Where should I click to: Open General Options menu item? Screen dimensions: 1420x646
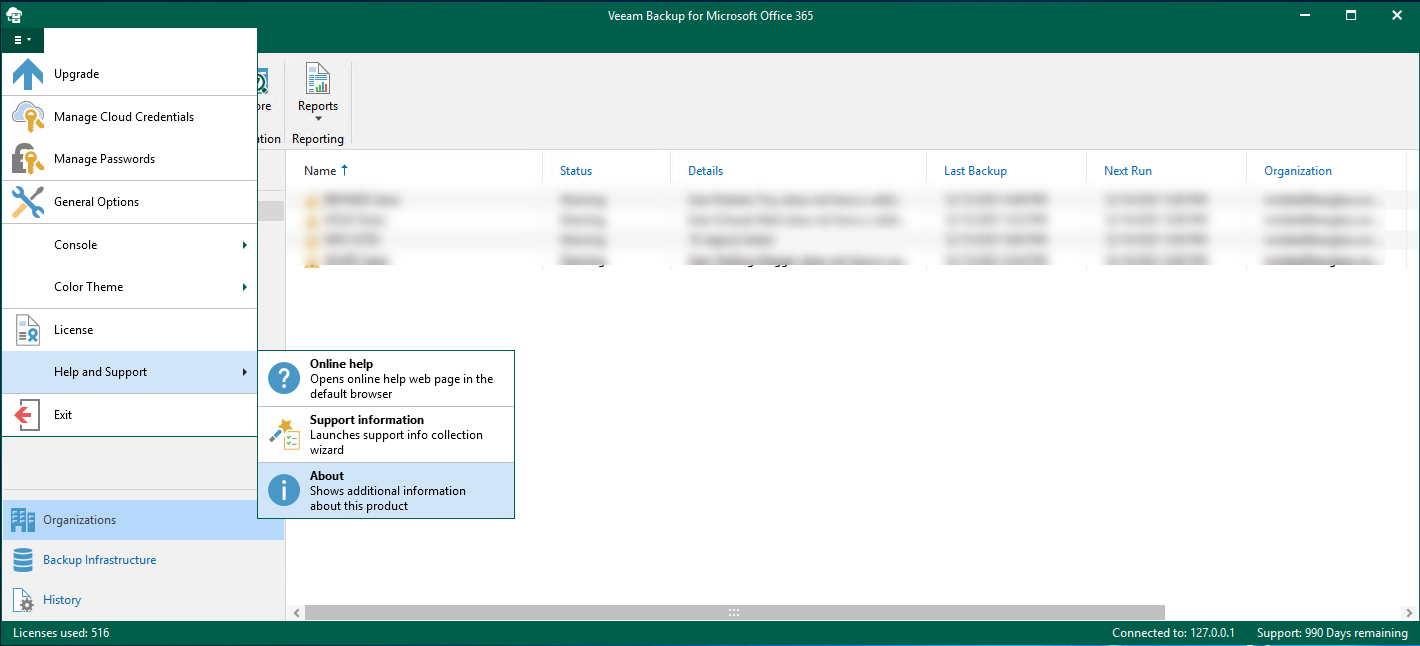pyautogui.click(x=129, y=202)
